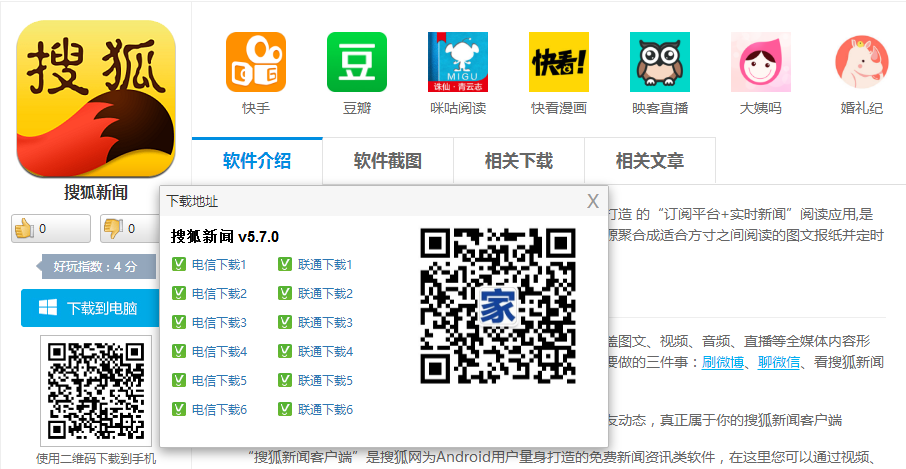Image resolution: width=906 pixels, height=469 pixels.
Task: Click the 映客直播 app name label
Action: click(660, 108)
